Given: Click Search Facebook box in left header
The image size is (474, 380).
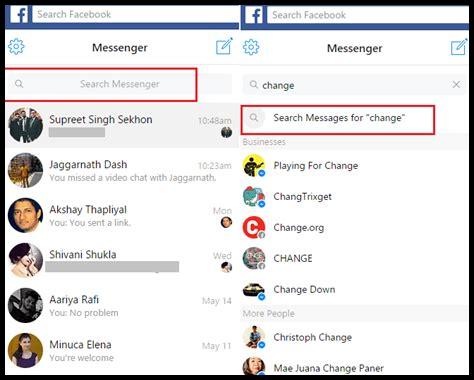Looking at the screenshot, I should coord(135,14).
